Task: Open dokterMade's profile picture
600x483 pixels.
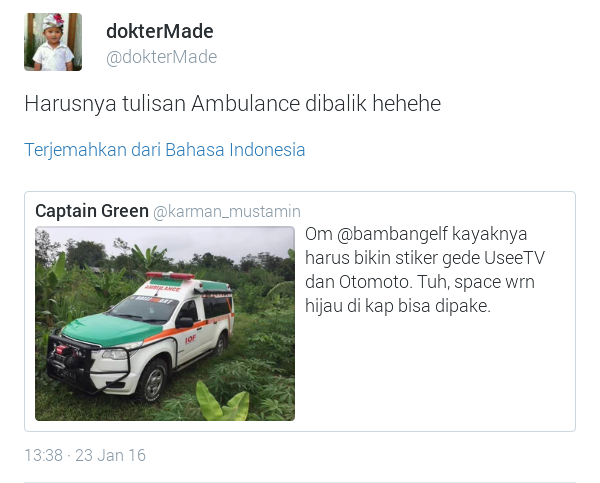Action: (53, 42)
